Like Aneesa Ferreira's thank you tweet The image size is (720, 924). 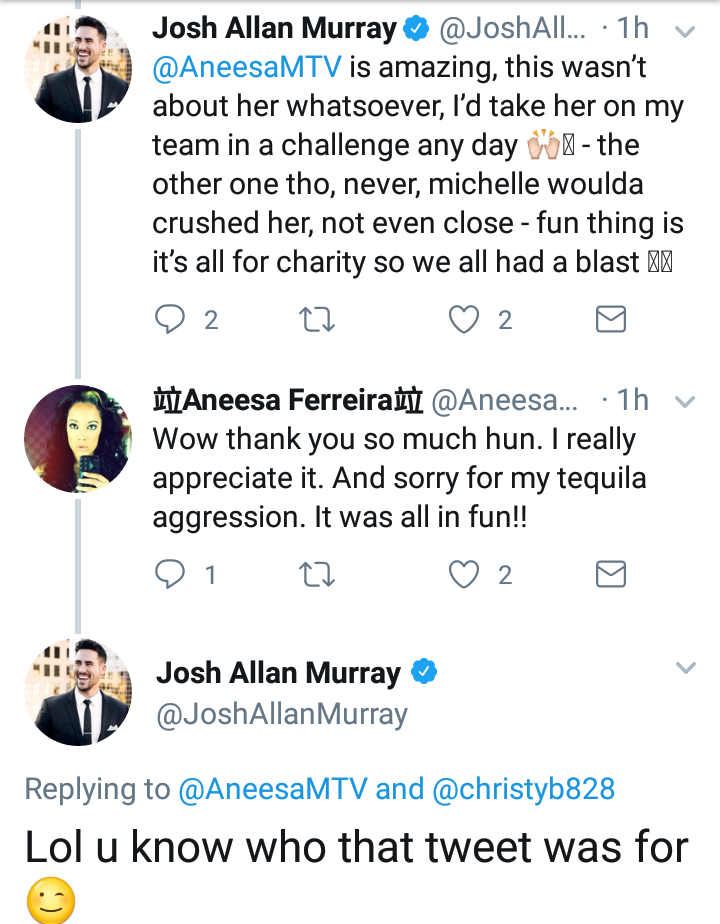click(464, 574)
